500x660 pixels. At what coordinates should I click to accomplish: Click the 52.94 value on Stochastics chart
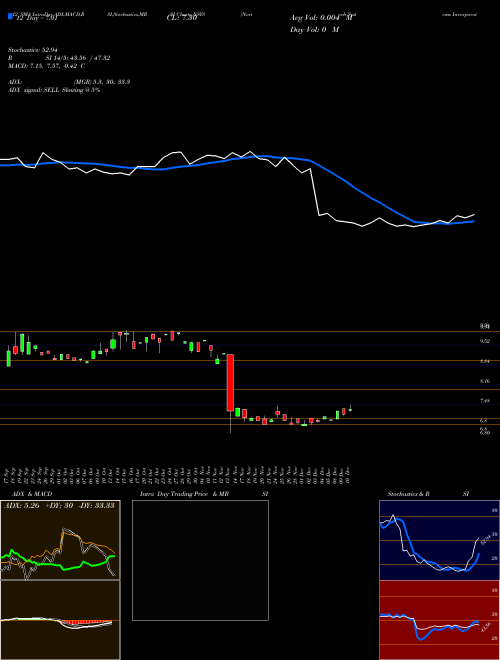[x=486, y=538]
